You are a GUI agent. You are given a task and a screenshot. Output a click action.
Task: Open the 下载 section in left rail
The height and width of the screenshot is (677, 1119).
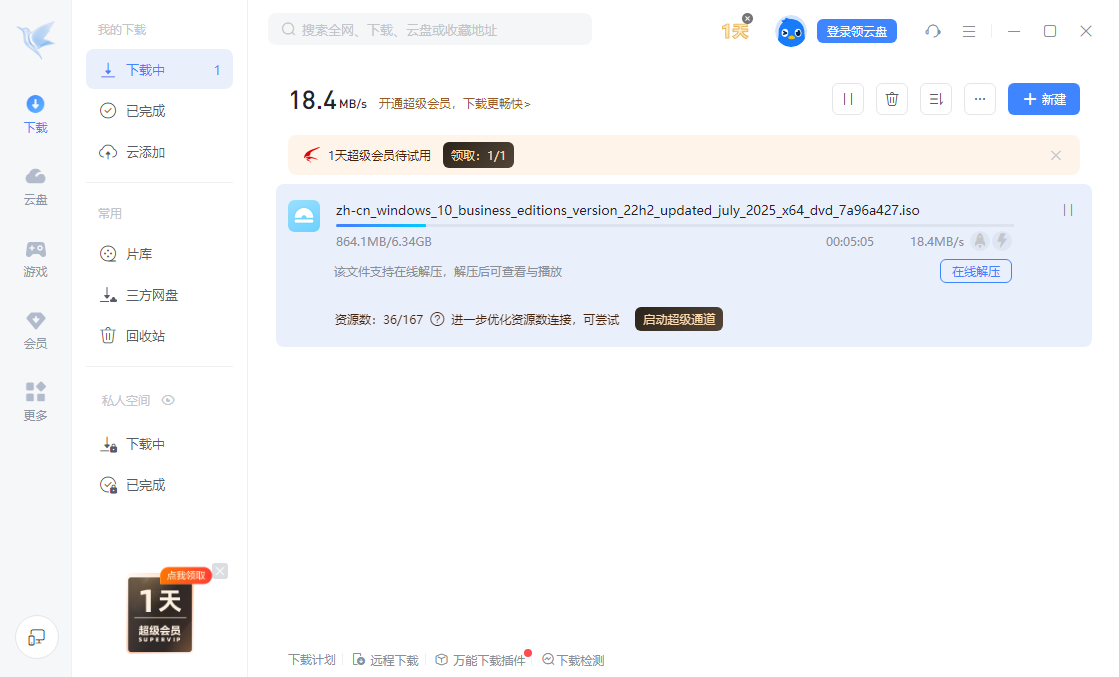click(x=36, y=114)
